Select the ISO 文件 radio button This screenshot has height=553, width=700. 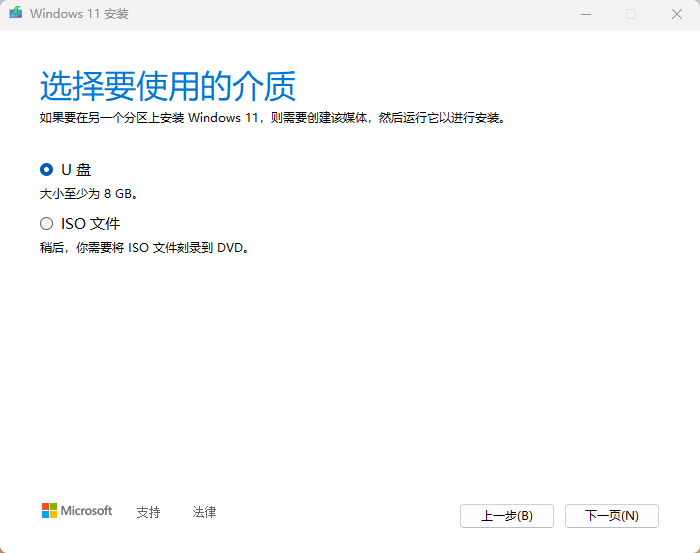tap(46, 224)
